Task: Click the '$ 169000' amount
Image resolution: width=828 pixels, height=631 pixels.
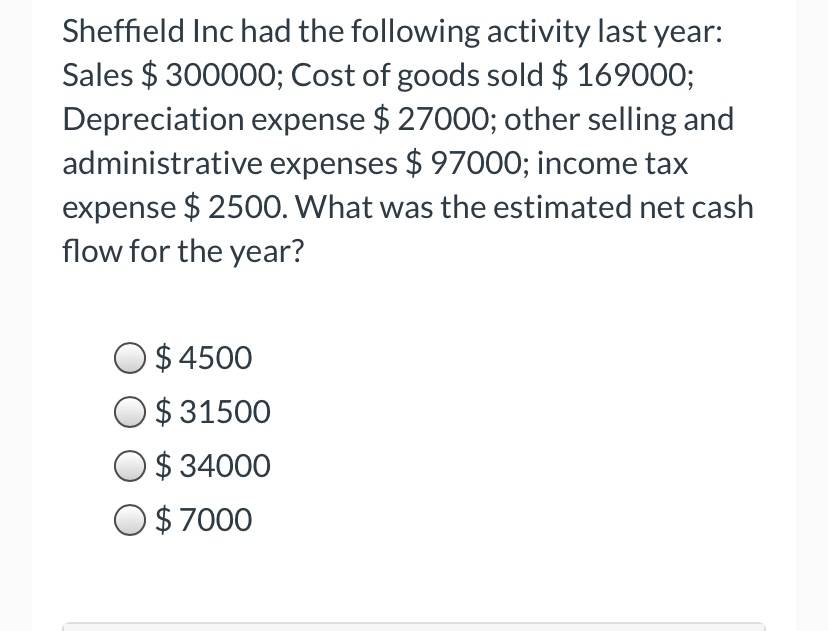Action: (x=620, y=75)
